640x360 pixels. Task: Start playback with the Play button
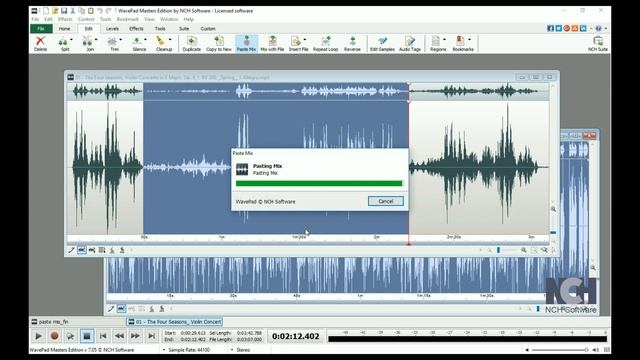pos(38,336)
